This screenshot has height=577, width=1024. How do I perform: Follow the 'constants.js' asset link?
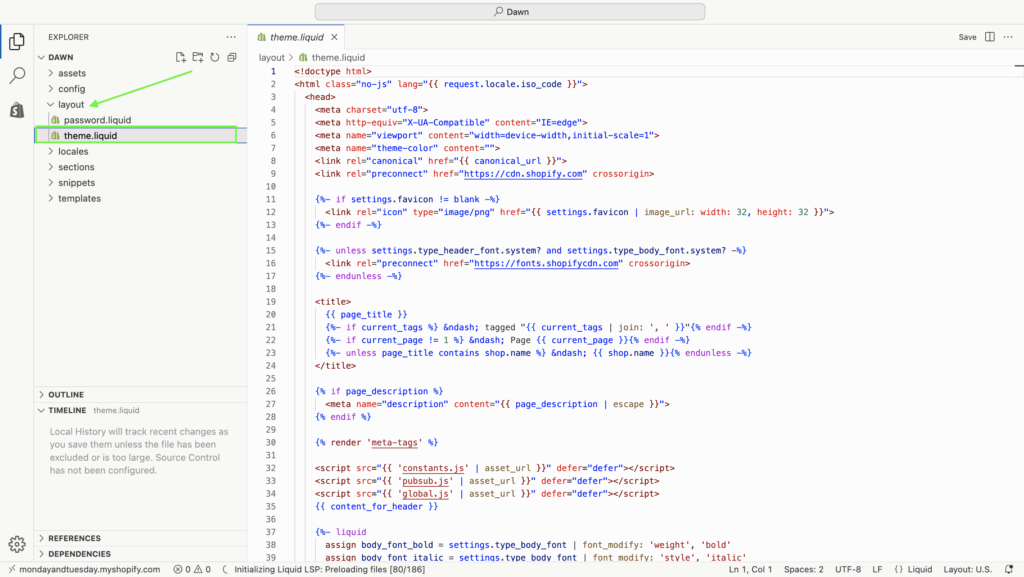(x=433, y=468)
